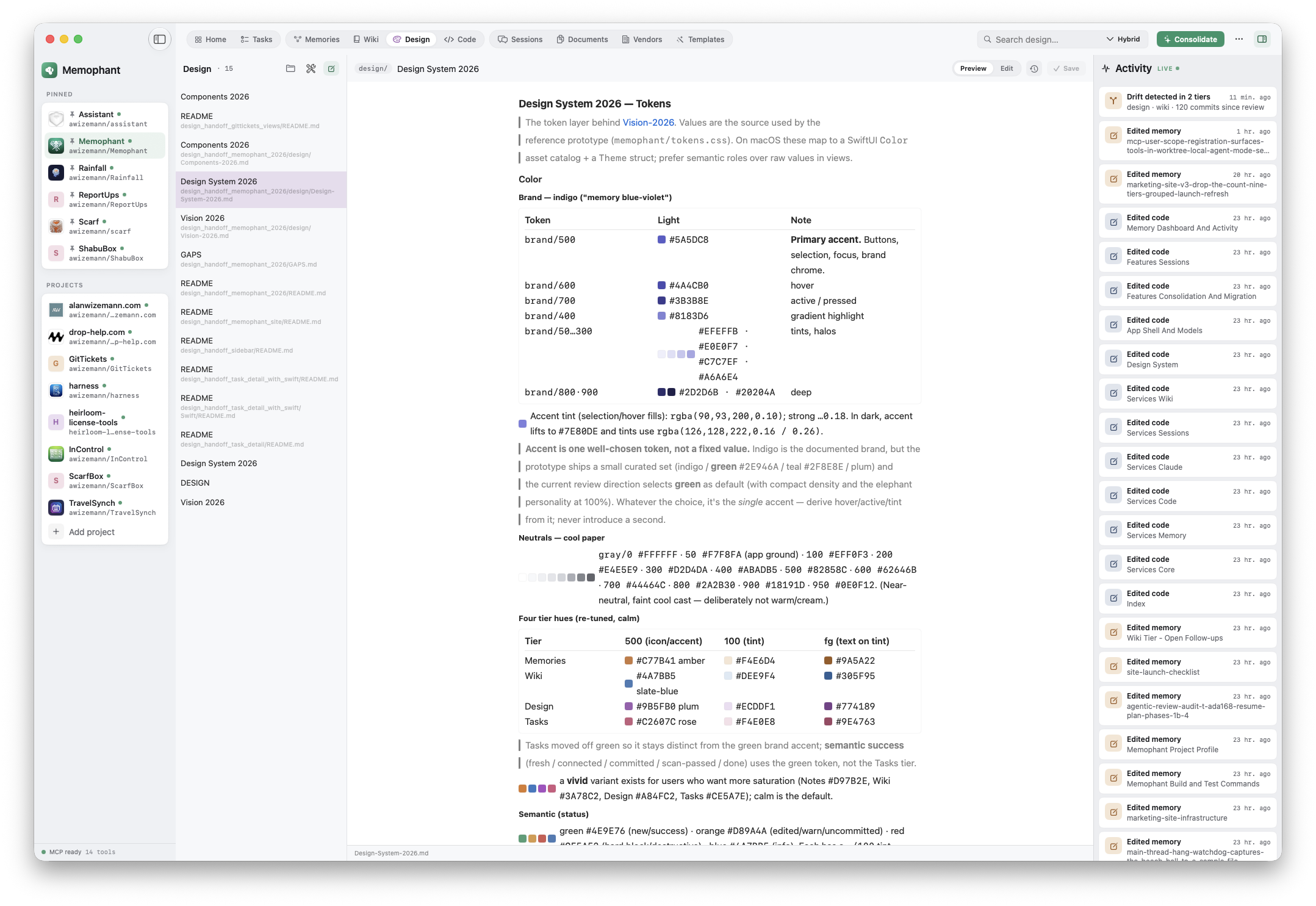Click the memory icon beside site-launch-checklist
Screen dimensions: 1316x906
pyautogui.click(x=1113, y=666)
